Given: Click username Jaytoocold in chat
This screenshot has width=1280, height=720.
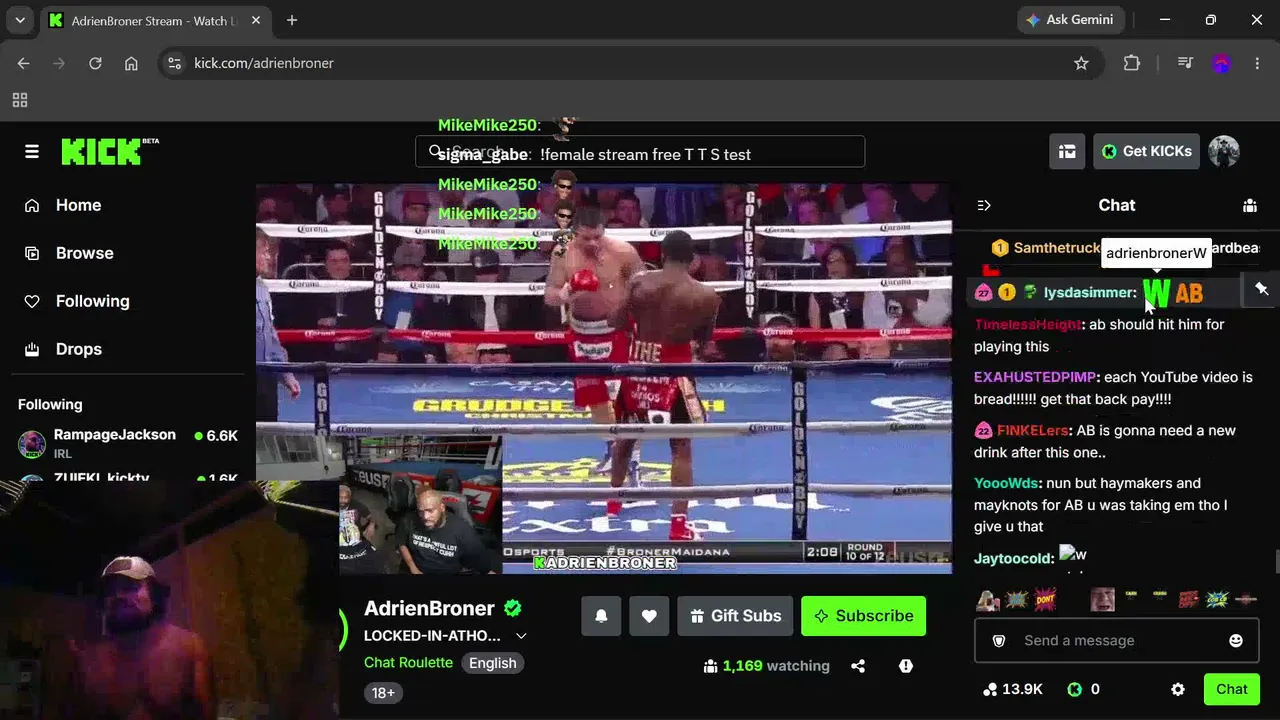Looking at the screenshot, I should (x=1013, y=558).
